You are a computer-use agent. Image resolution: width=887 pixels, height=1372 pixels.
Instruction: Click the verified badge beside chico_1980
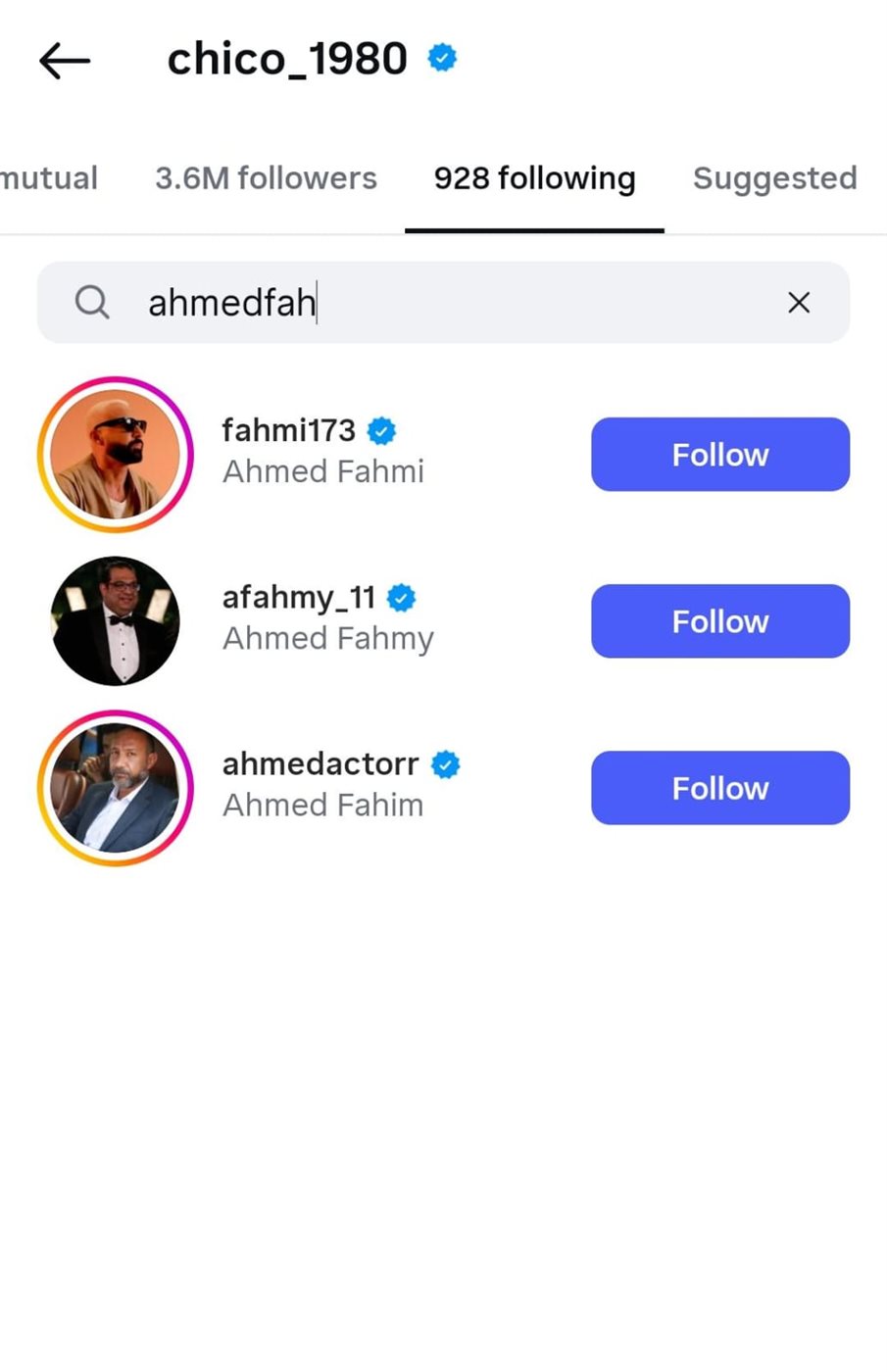tap(442, 58)
